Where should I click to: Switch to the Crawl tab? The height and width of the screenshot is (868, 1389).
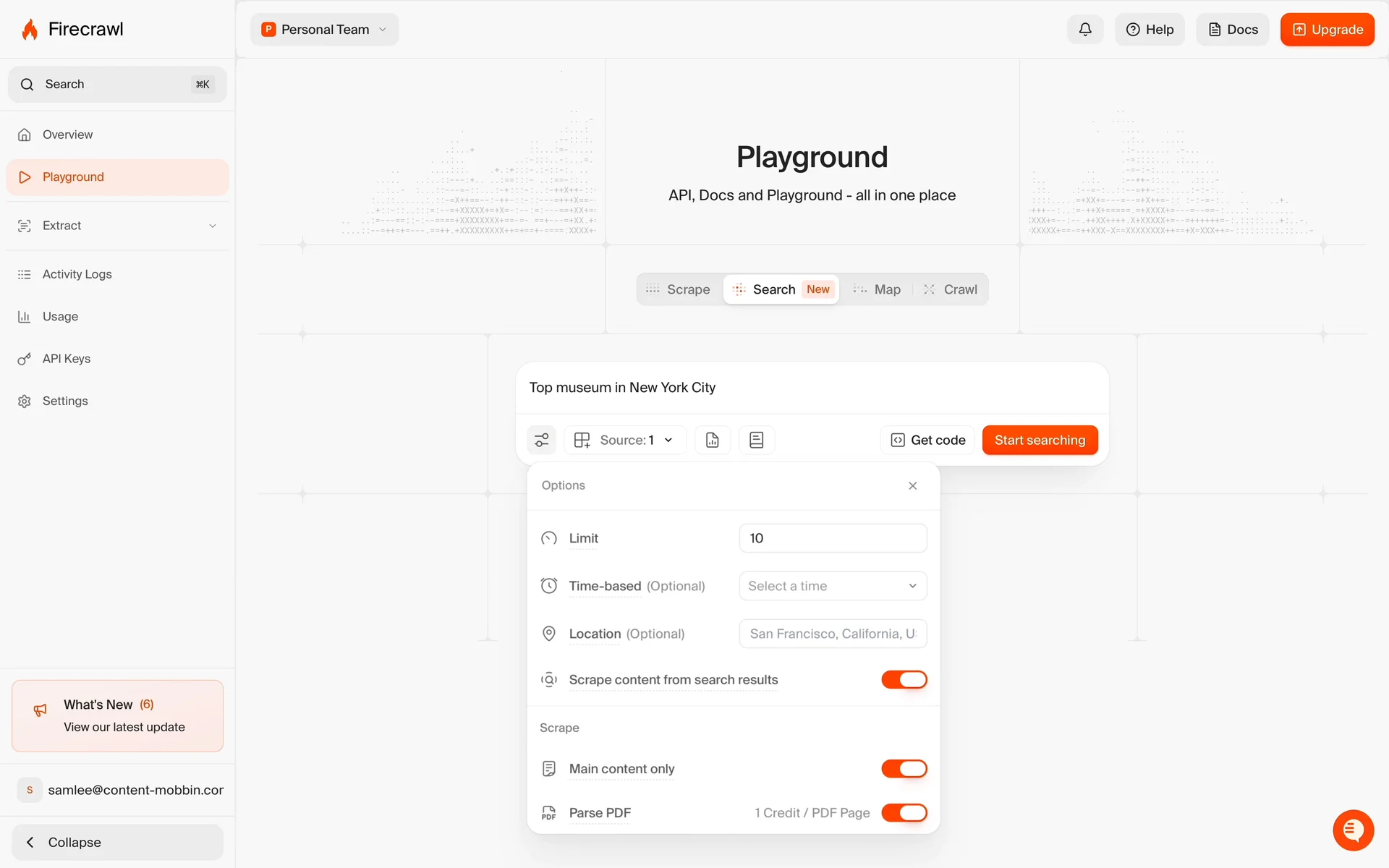(951, 289)
